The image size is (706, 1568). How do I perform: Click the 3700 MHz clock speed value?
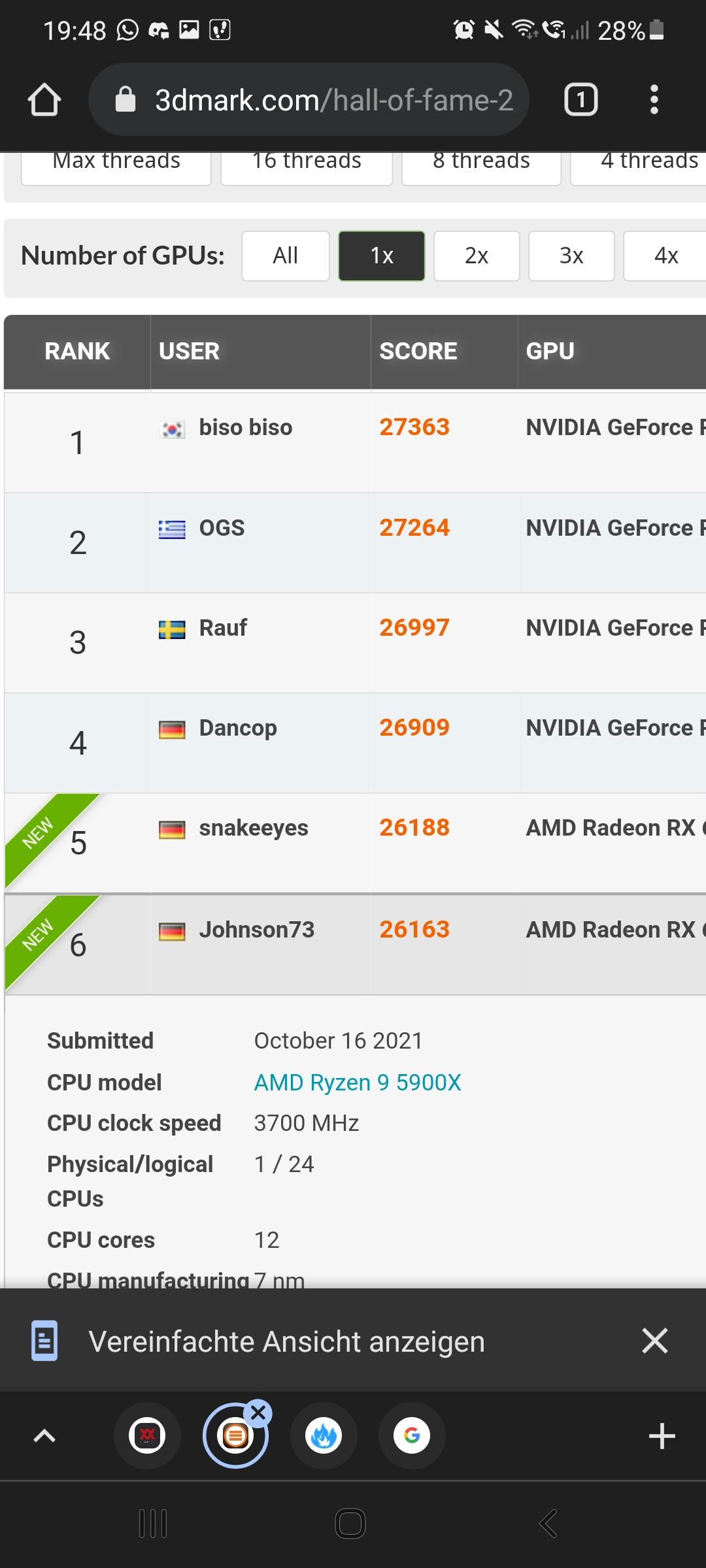point(307,1123)
